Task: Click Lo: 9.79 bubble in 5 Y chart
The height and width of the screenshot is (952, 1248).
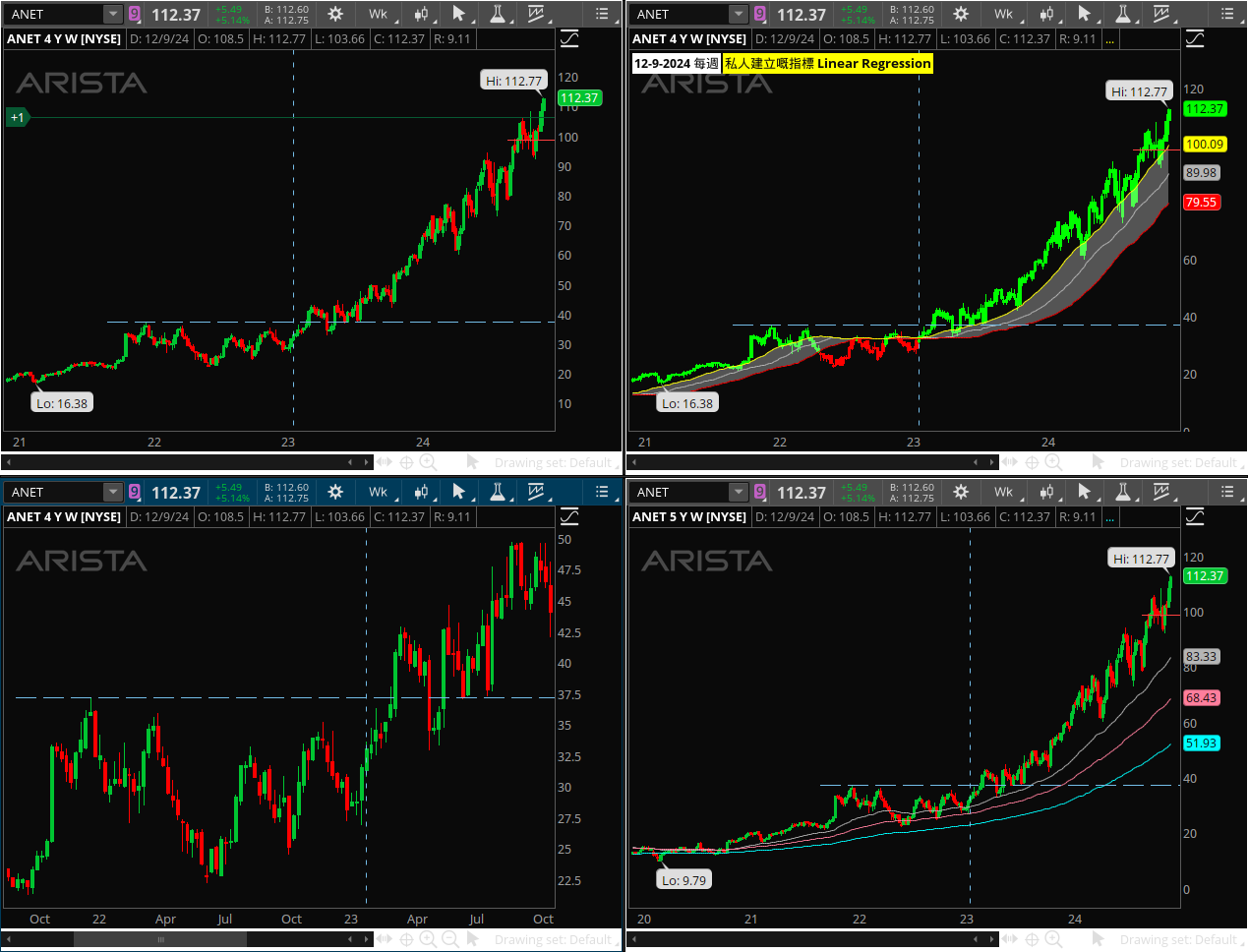Action: 683,880
